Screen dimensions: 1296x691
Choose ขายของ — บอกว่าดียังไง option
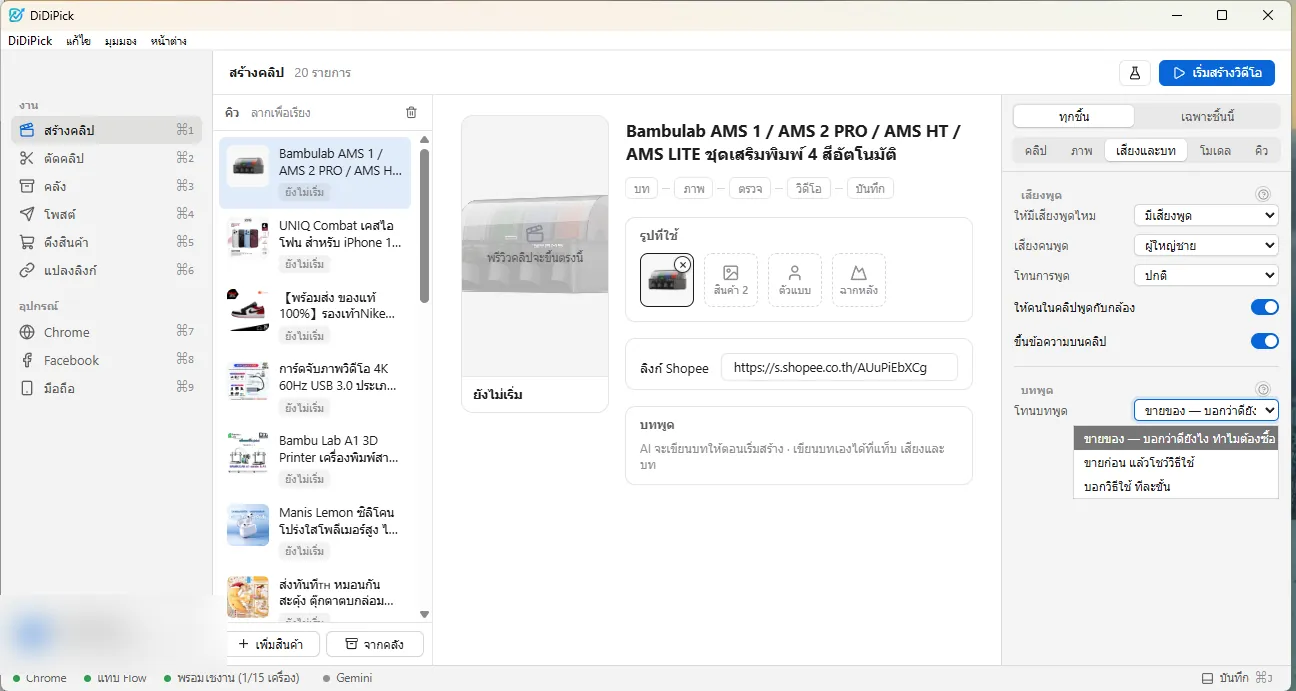point(1176,438)
